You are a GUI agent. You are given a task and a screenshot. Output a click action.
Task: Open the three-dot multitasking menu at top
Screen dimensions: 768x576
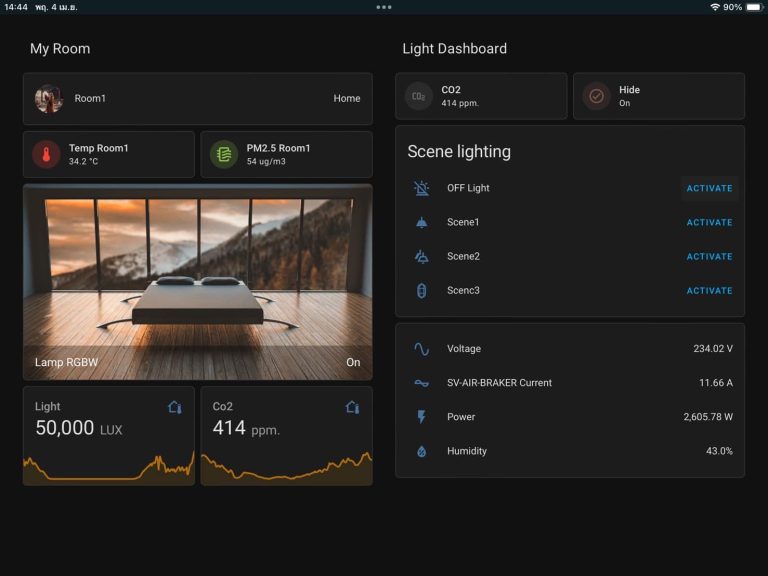click(x=384, y=7)
